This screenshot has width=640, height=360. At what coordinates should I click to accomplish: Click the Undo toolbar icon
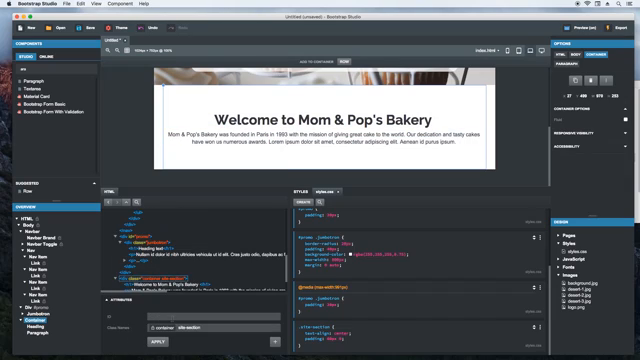(x=140, y=28)
